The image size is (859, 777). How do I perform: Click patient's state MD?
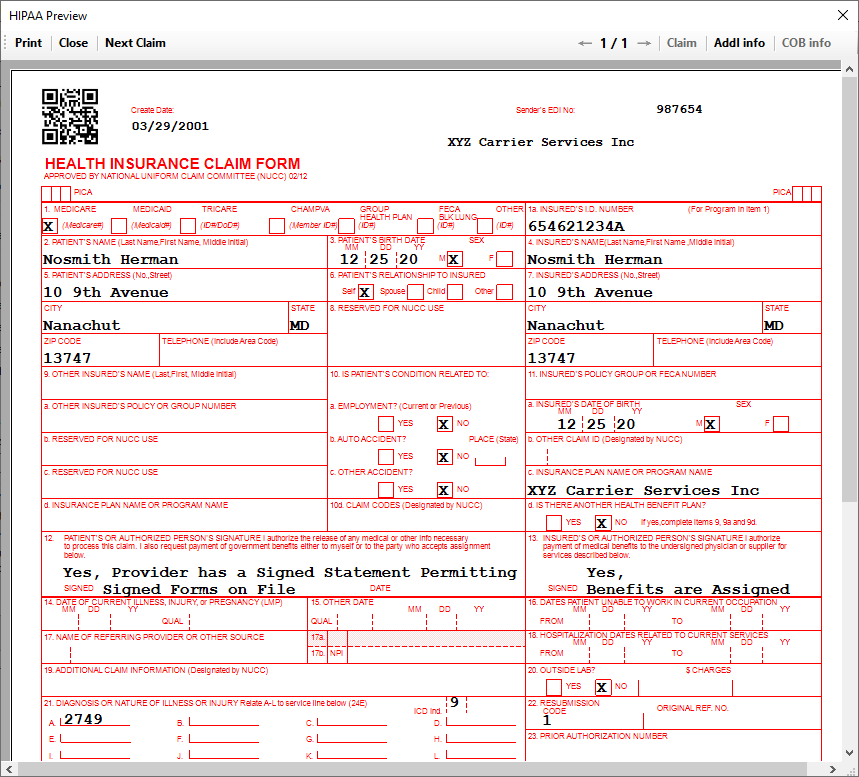(300, 325)
